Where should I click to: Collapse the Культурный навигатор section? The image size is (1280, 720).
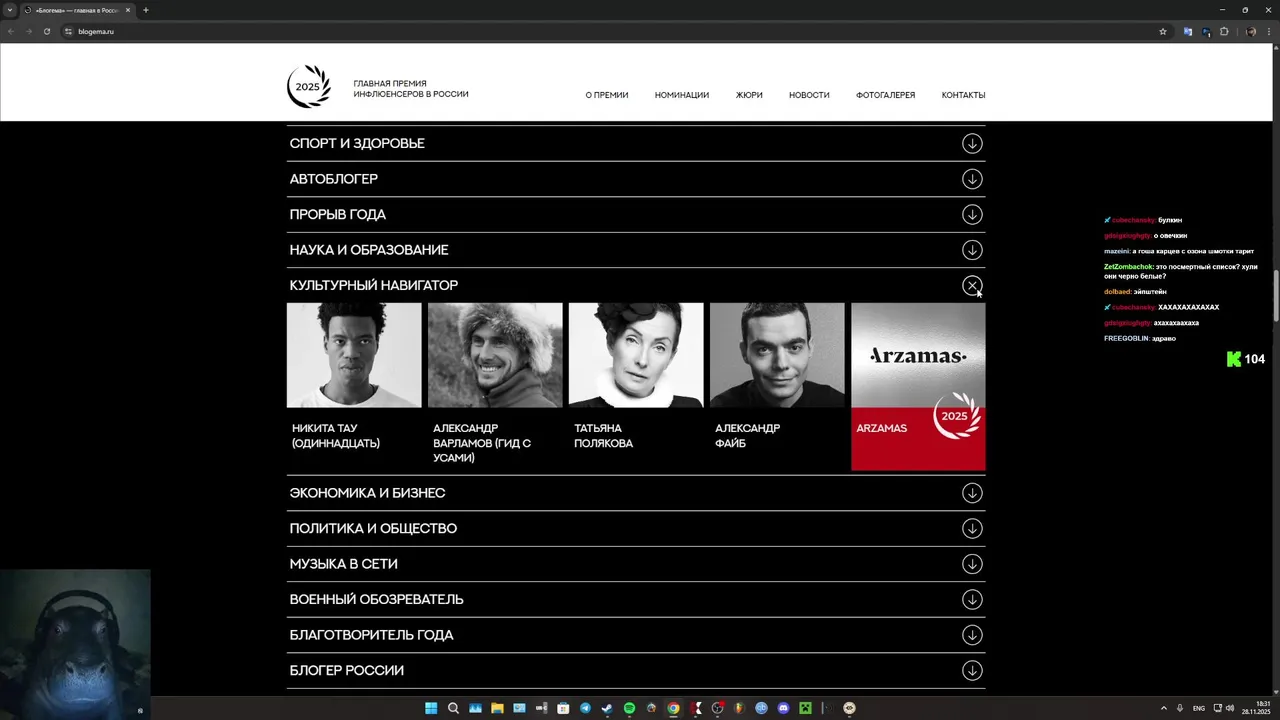click(x=972, y=286)
